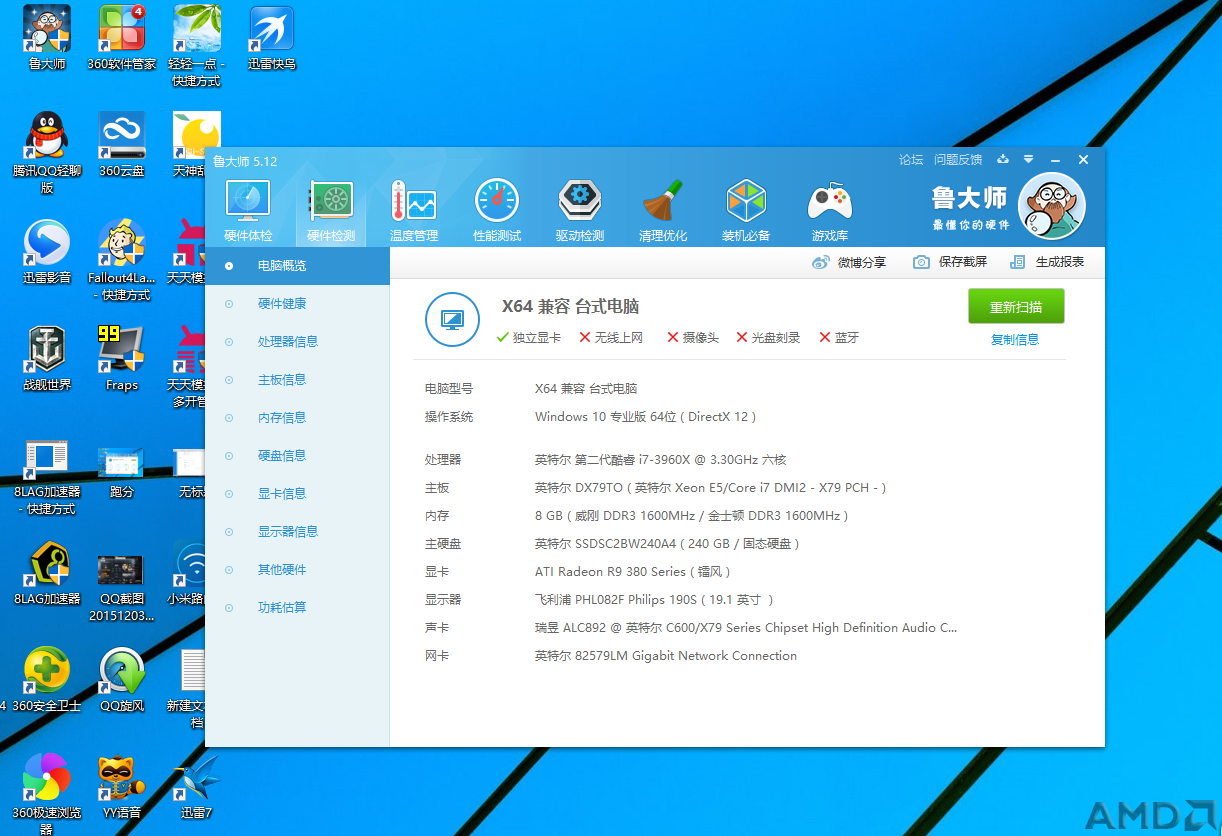Click 生成报表 to generate a report
The height and width of the screenshot is (836, 1222).
tap(1047, 262)
